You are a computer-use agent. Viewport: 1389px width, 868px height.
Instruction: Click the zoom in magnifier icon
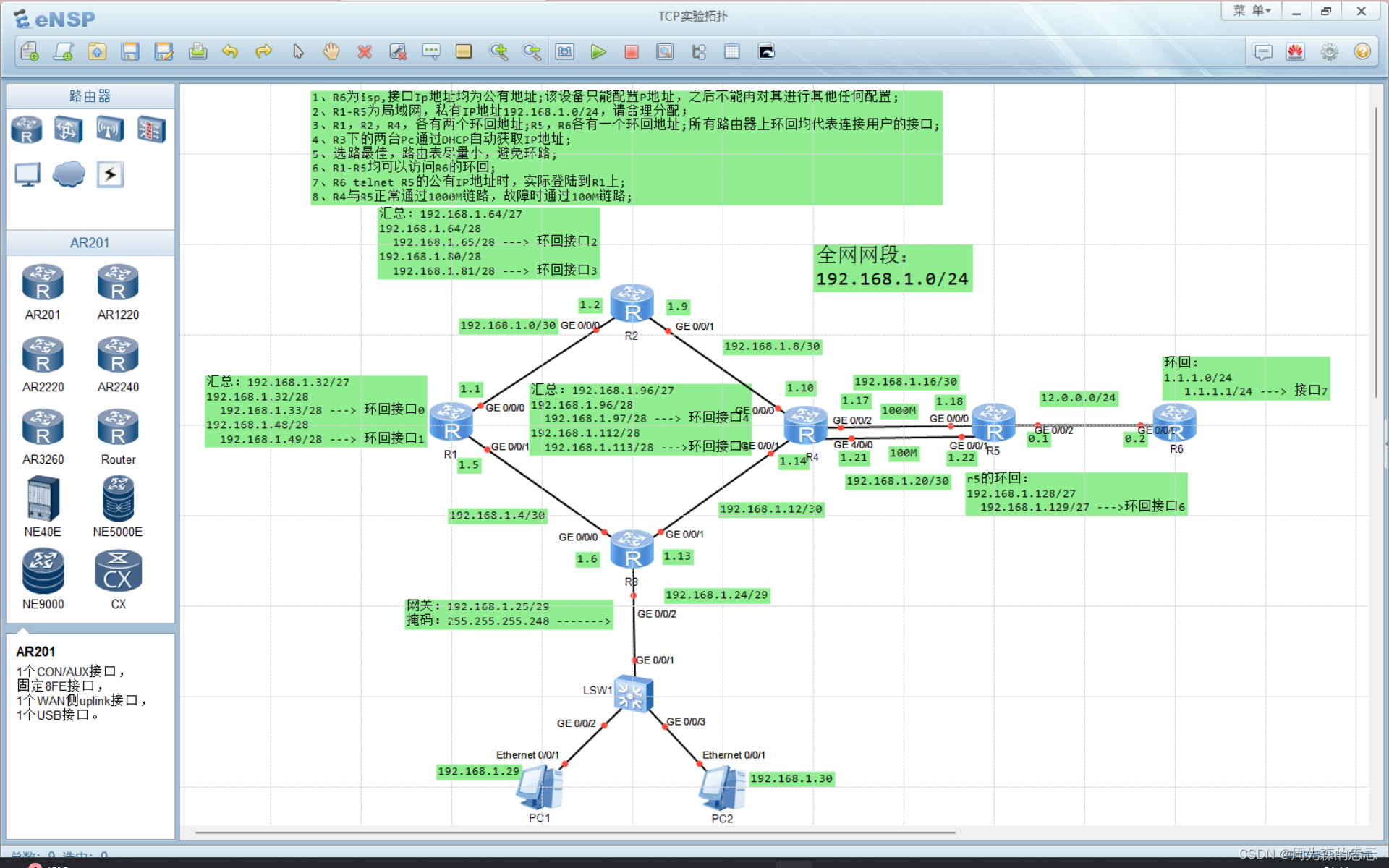pos(498,51)
